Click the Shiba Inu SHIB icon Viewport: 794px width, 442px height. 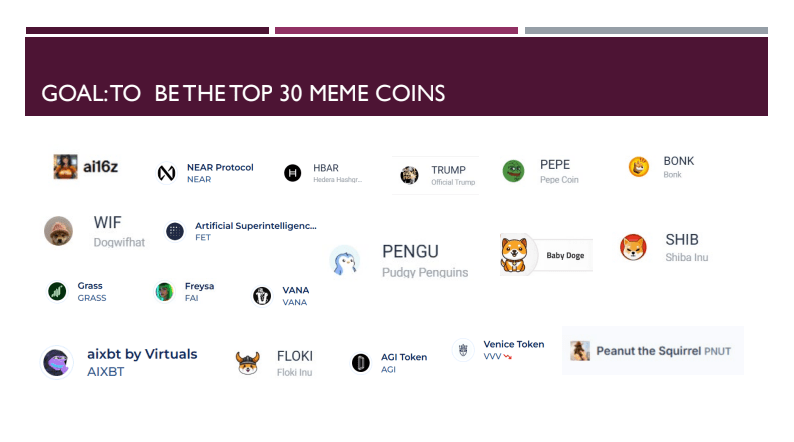pyautogui.click(x=633, y=247)
